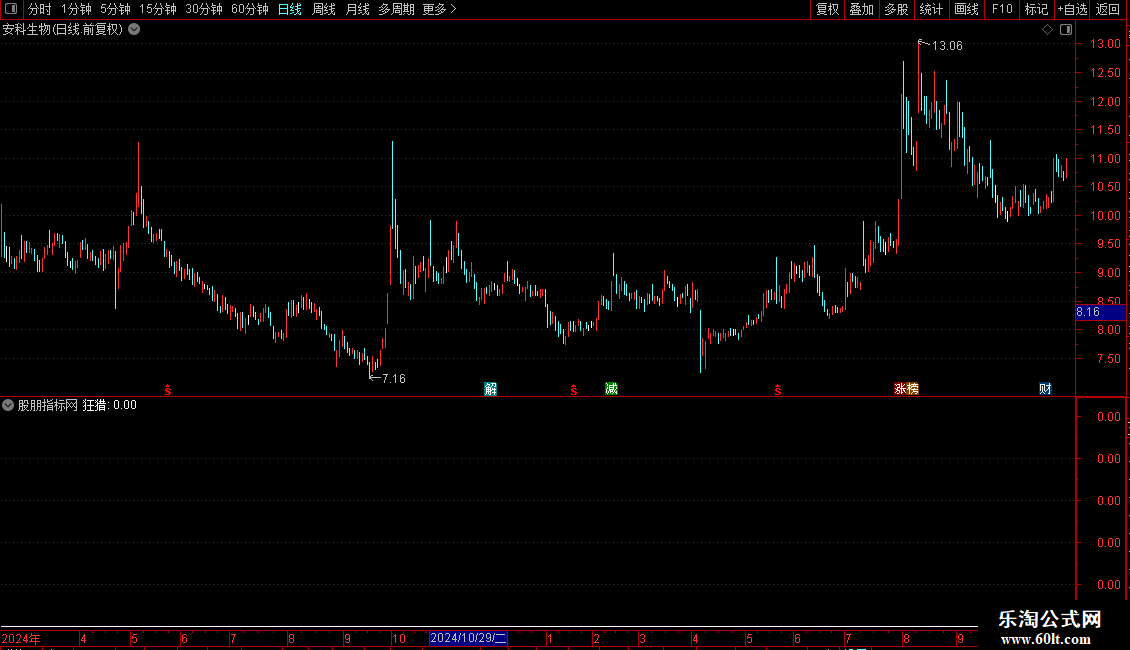Open the 复权 adjustment menu

click(x=827, y=9)
